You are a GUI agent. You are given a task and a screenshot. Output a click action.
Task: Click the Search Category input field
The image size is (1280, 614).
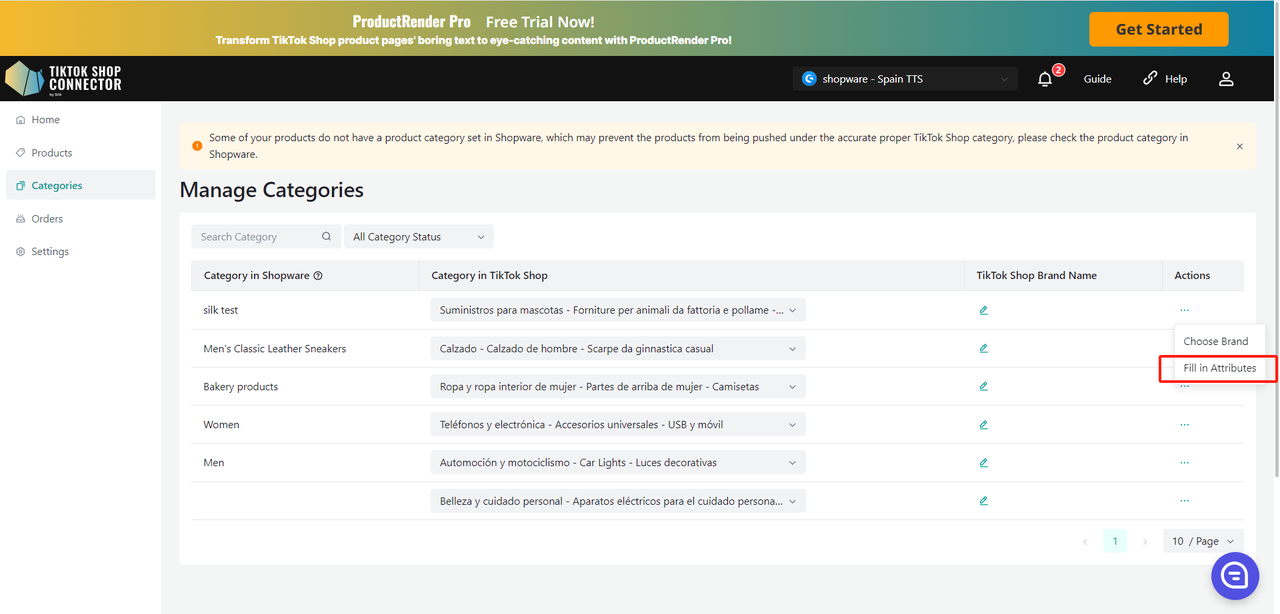click(257, 237)
